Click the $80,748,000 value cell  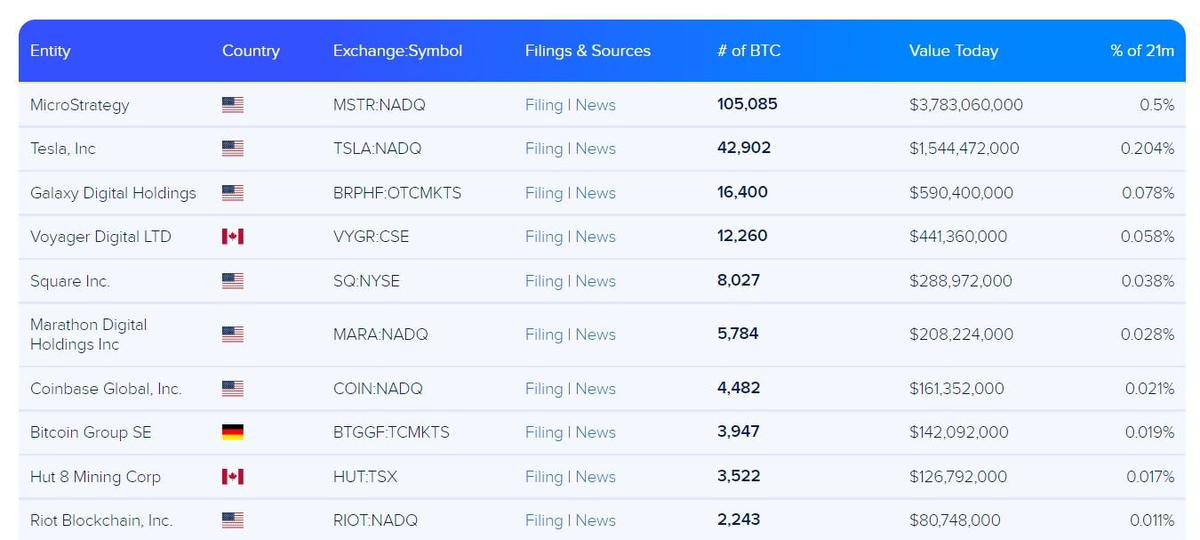pos(955,520)
